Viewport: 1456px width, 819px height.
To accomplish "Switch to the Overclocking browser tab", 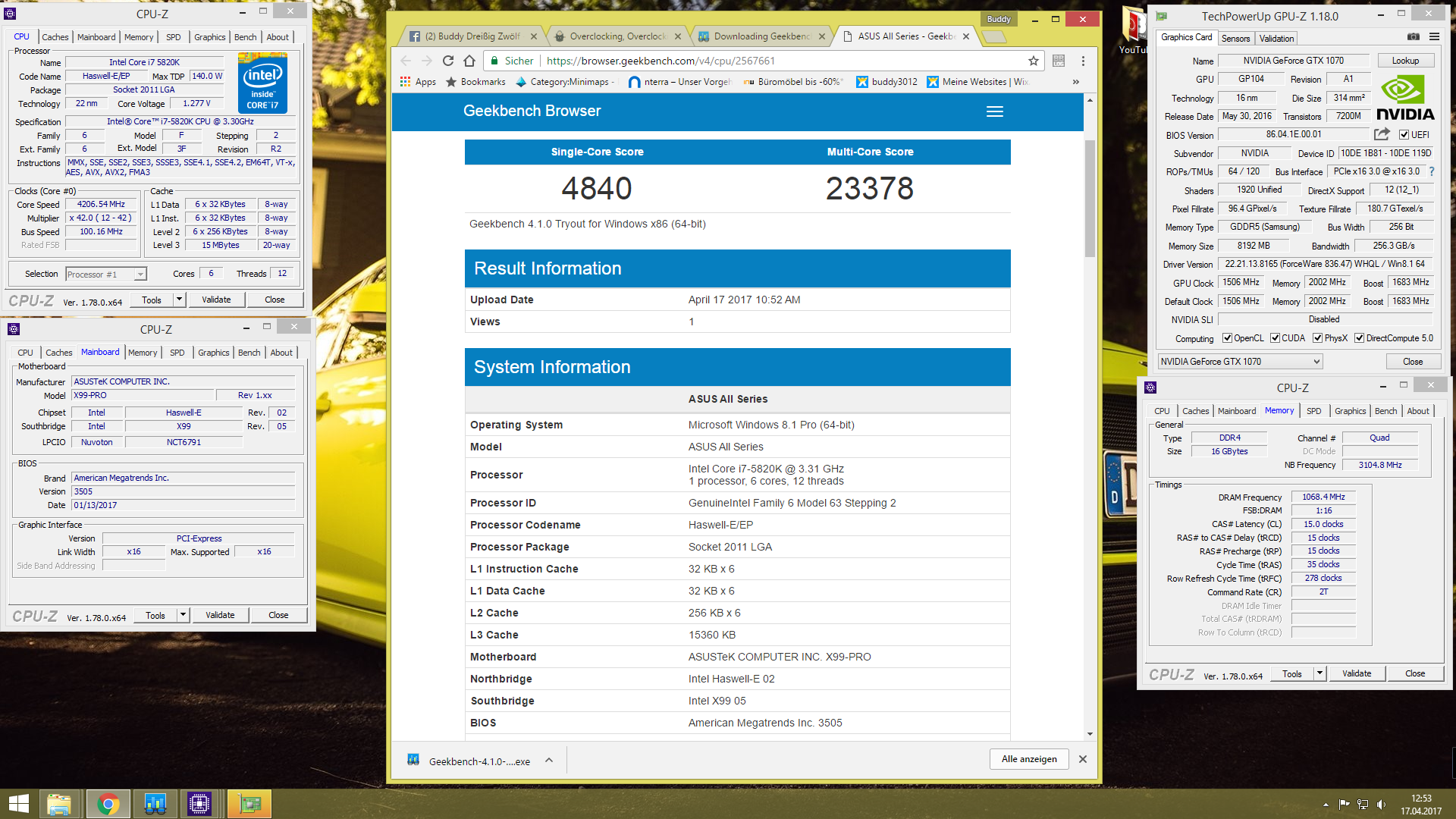I will click(x=617, y=36).
